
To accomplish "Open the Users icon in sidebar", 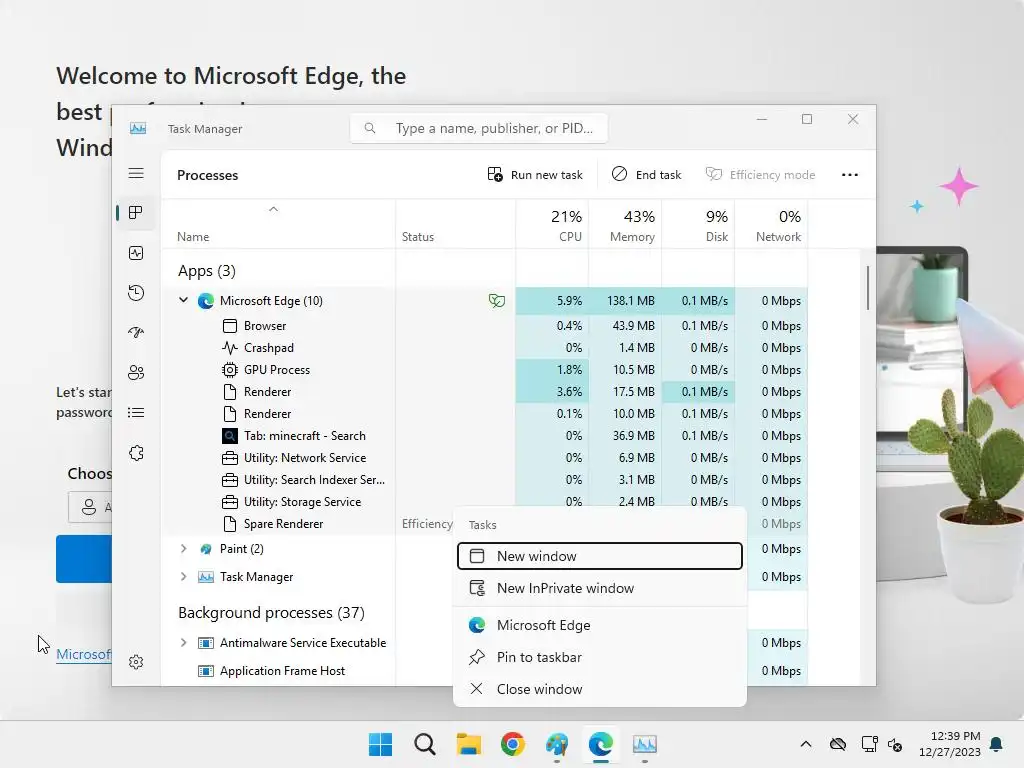I will tap(136, 373).
